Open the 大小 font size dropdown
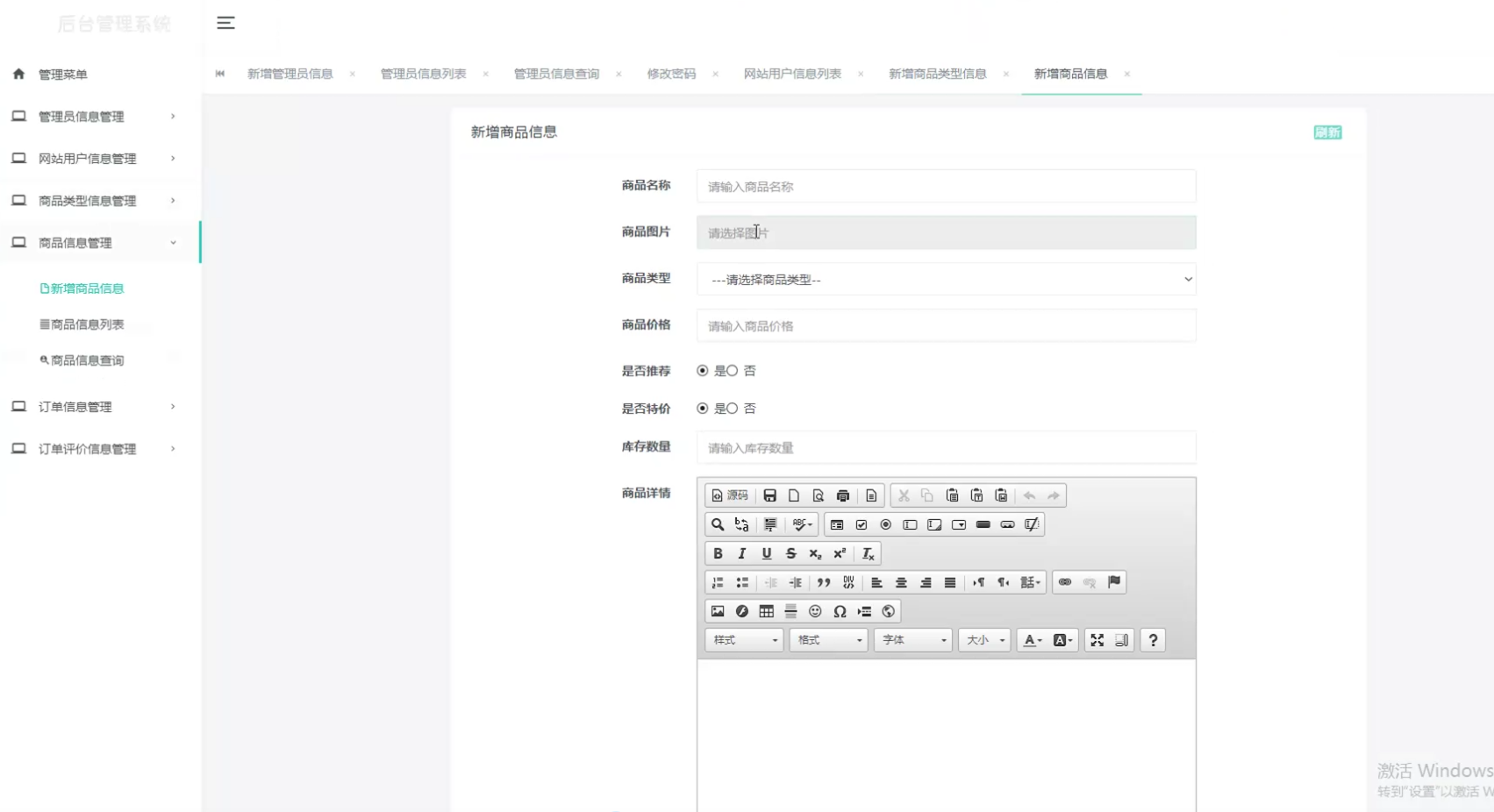Viewport: 1494px width, 812px height. pos(984,640)
